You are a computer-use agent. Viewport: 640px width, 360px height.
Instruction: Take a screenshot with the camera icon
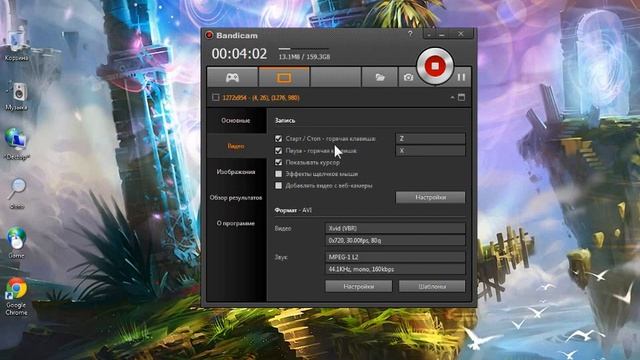click(408, 77)
